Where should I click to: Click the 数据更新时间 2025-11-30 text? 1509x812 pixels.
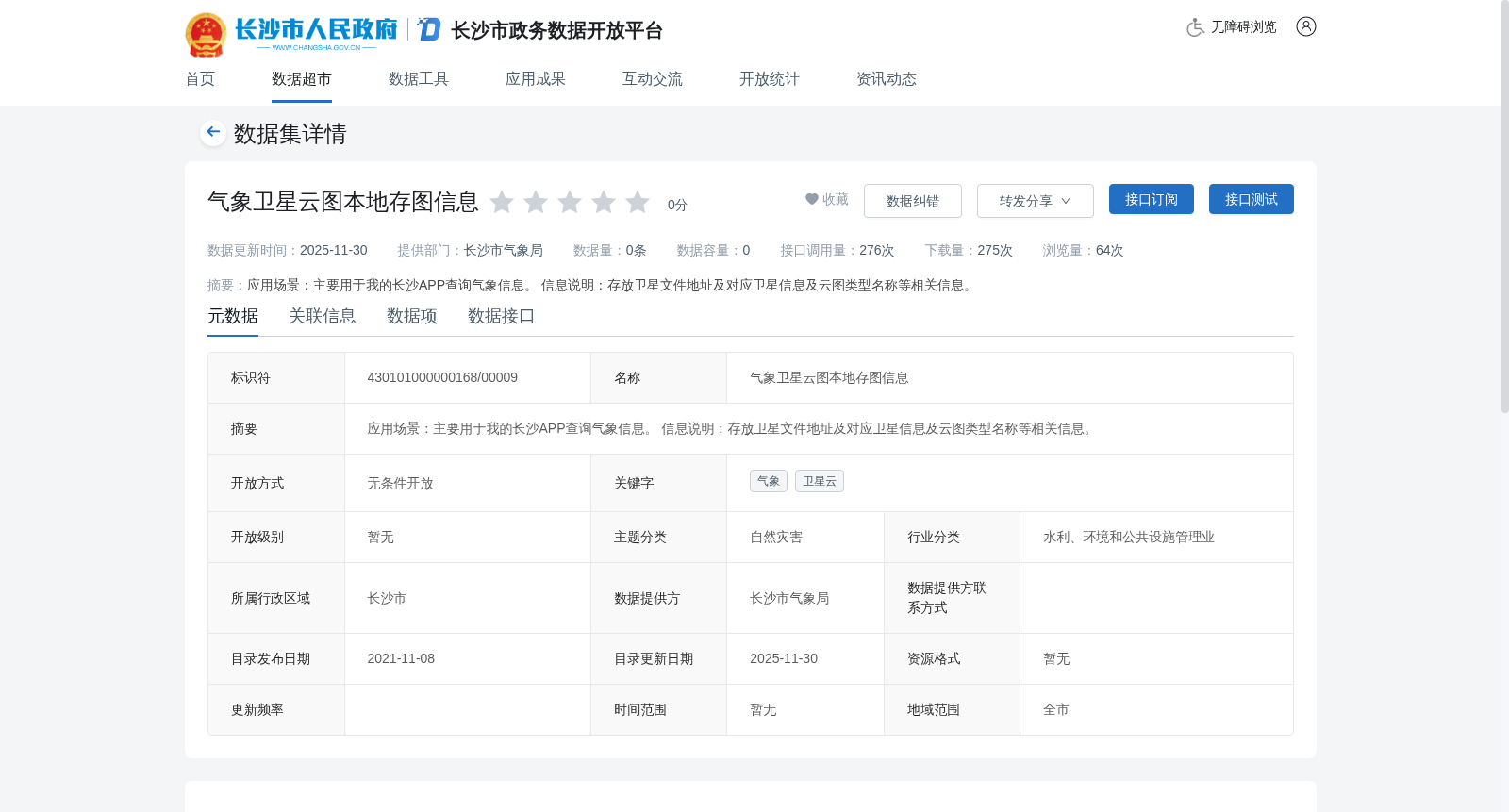pyautogui.click(x=288, y=250)
